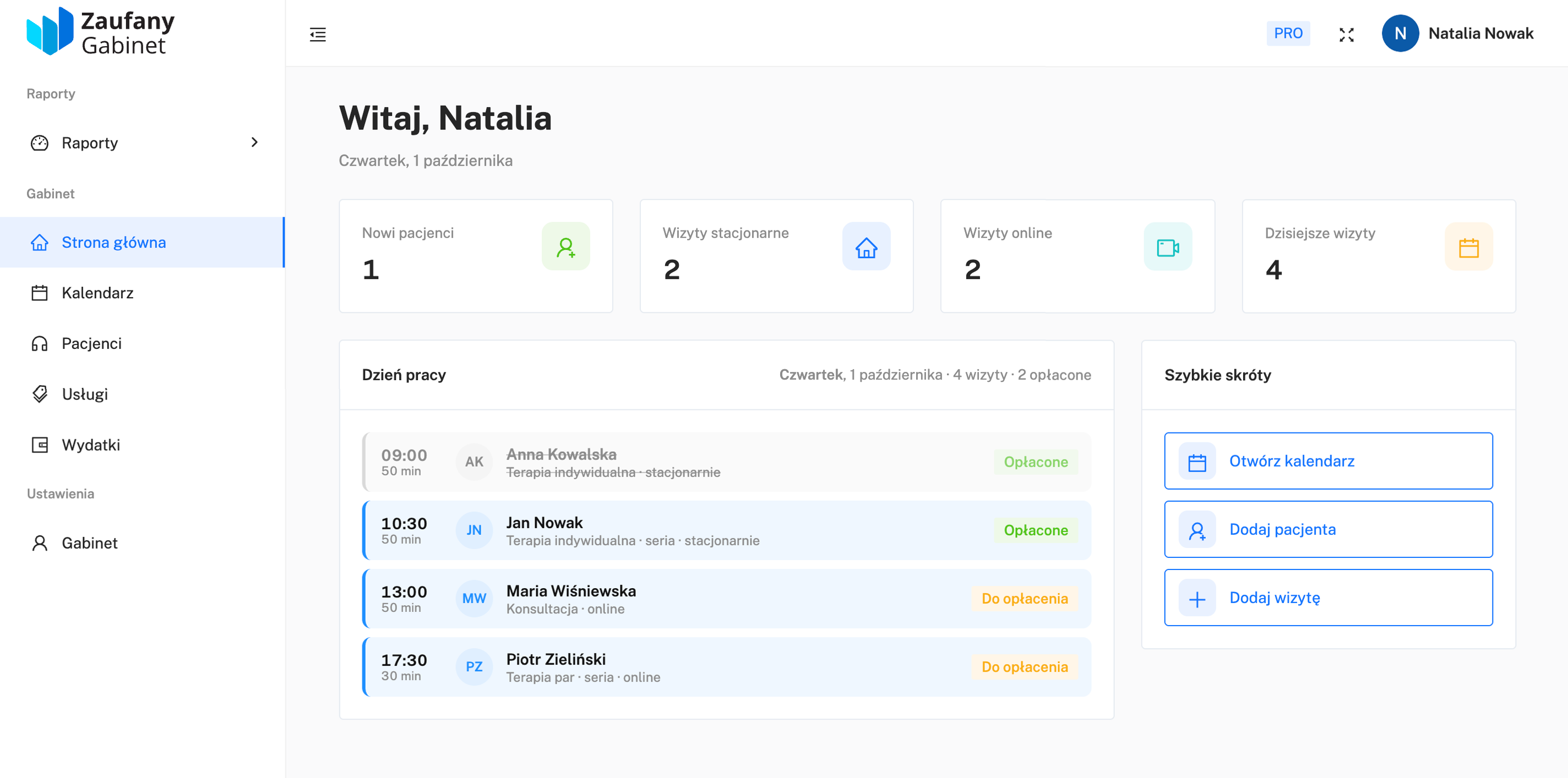Viewport: 1568px width, 778px height.
Task: Open Gabinet settings in sidebar
Action: 143,543
